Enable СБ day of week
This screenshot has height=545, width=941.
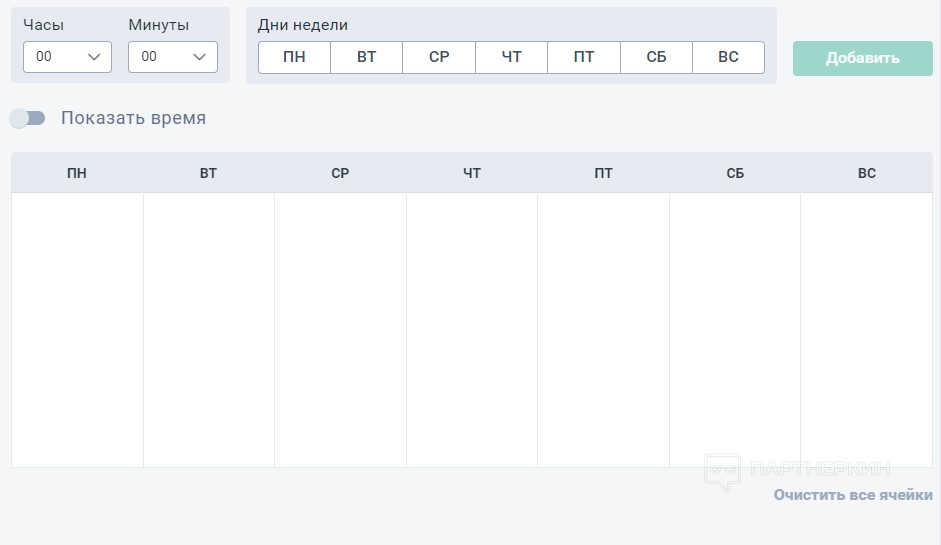point(656,57)
